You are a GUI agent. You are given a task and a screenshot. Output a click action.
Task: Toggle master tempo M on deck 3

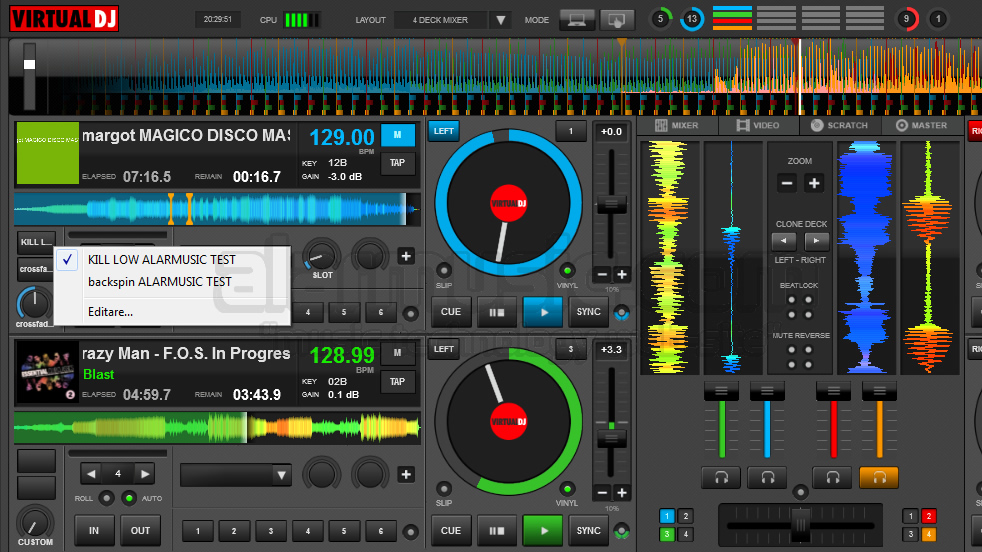click(x=398, y=353)
